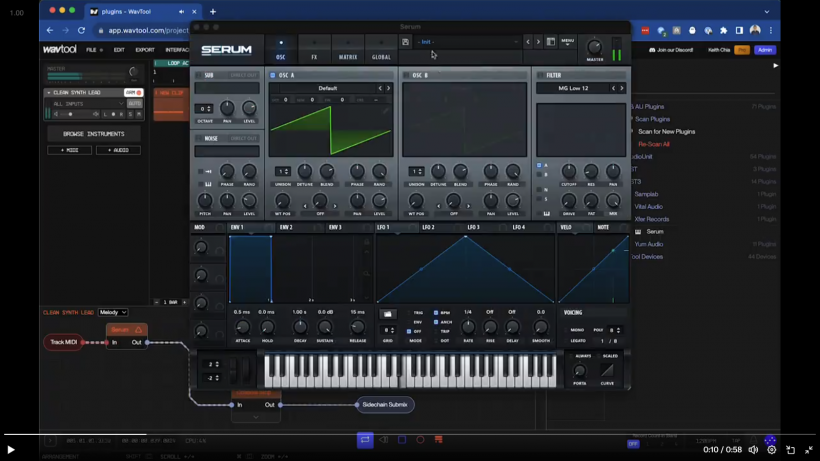The image size is (820, 461).
Task: Switch to the Serum FX tab
Action: point(314,49)
